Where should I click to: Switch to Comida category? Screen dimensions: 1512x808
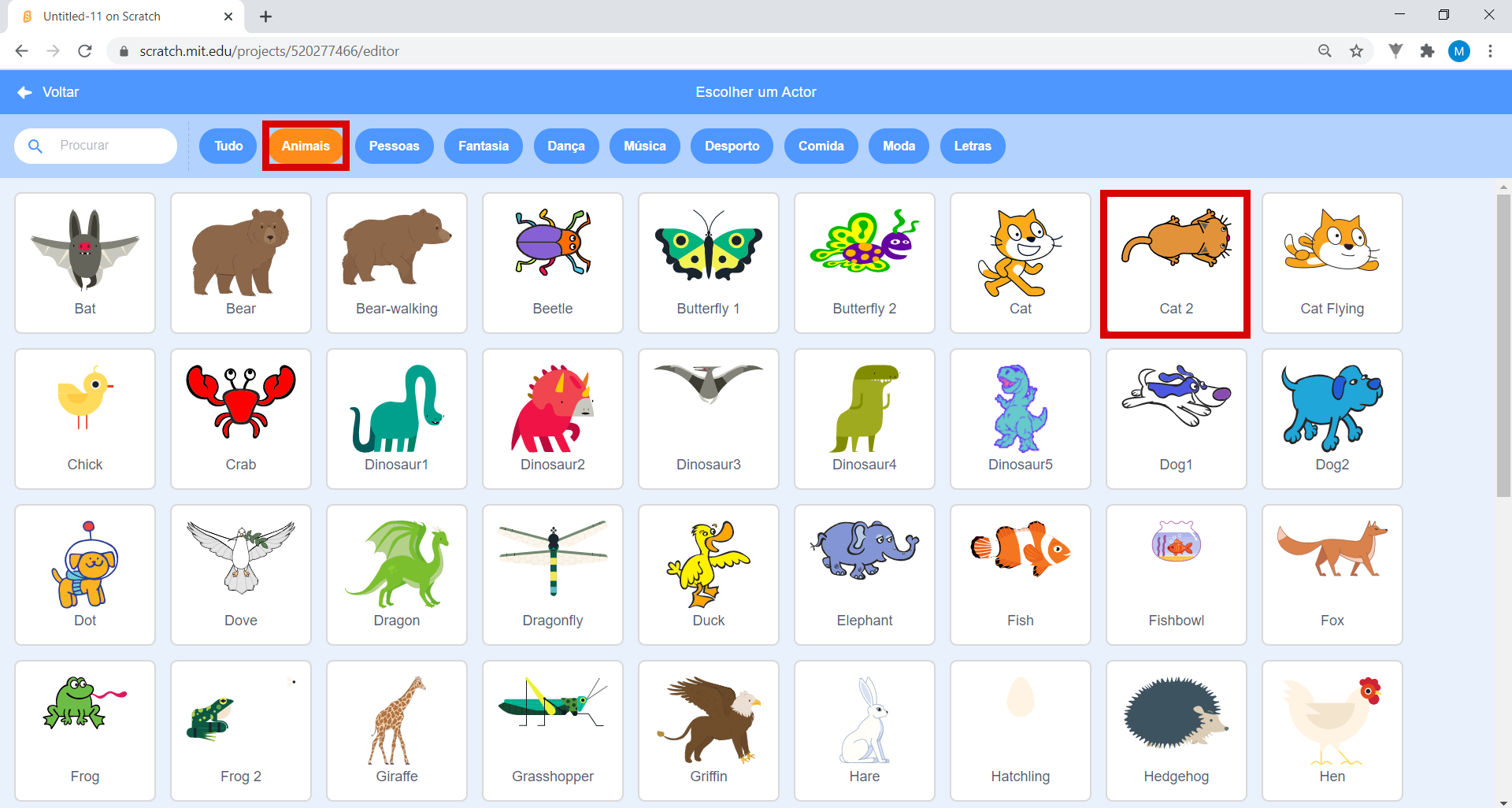[821, 146]
